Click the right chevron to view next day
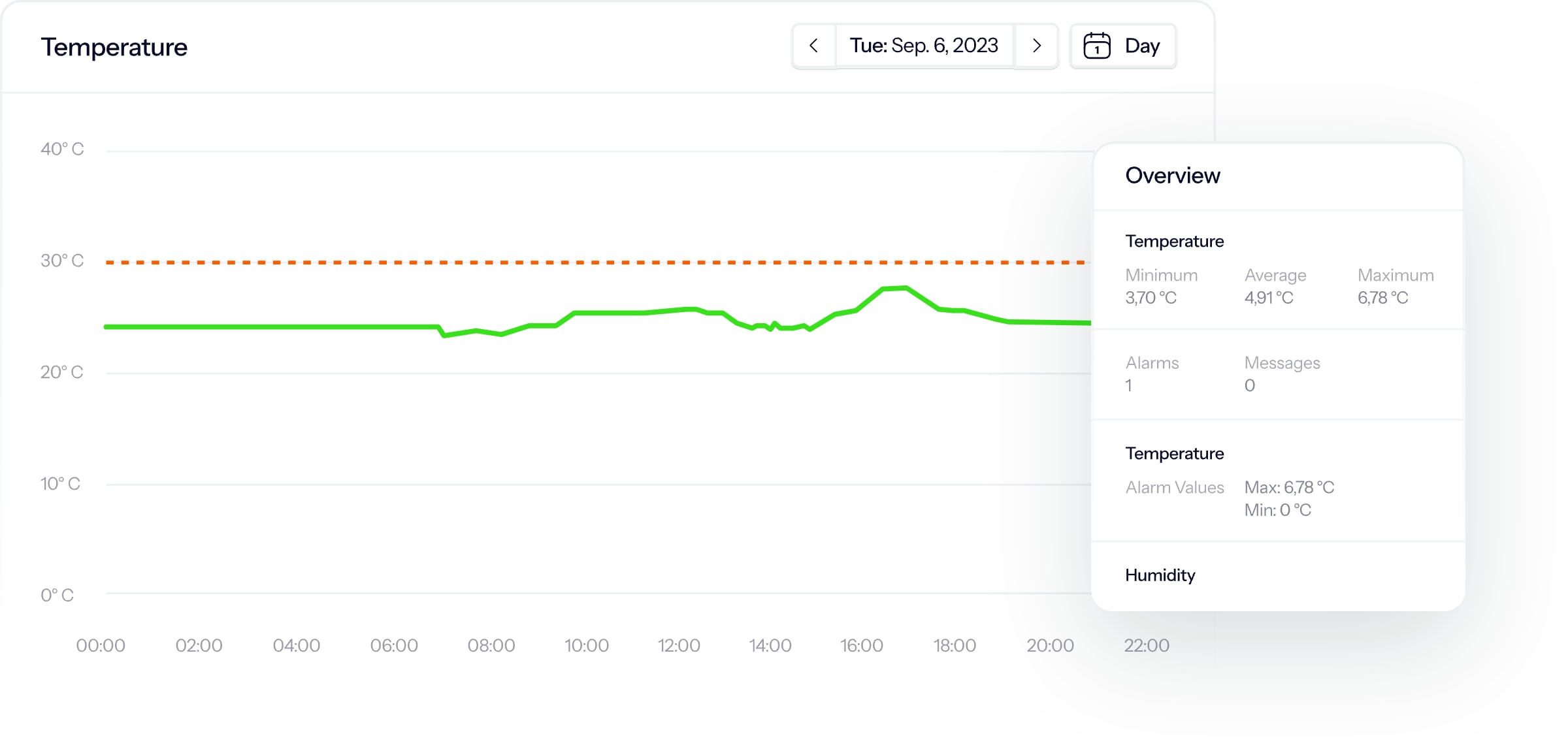The height and width of the screenshot is (747, 1568). (x=1036, y=46)
